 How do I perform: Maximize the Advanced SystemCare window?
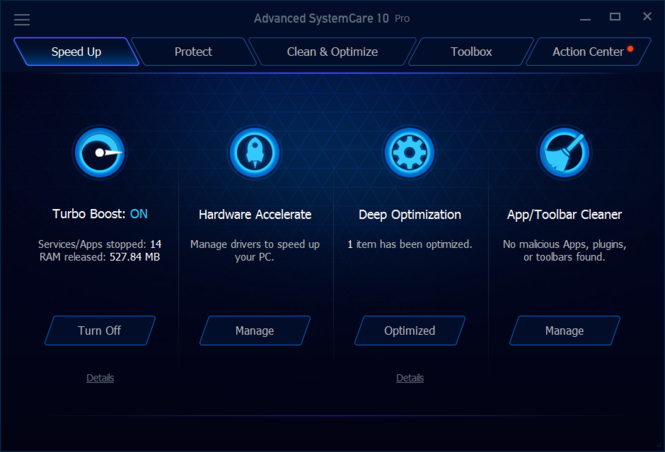click(615, 17)
